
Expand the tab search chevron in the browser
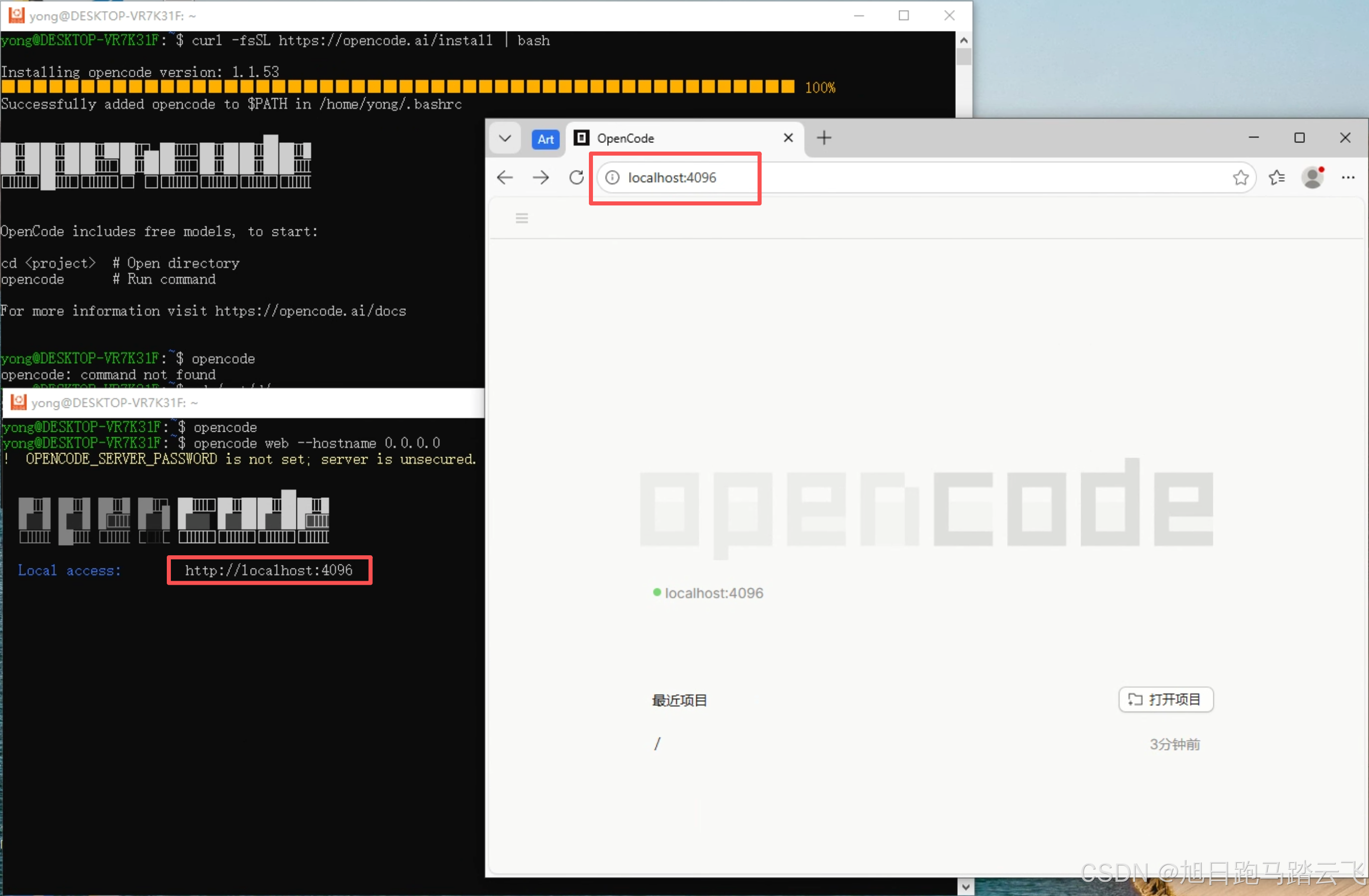505,138
